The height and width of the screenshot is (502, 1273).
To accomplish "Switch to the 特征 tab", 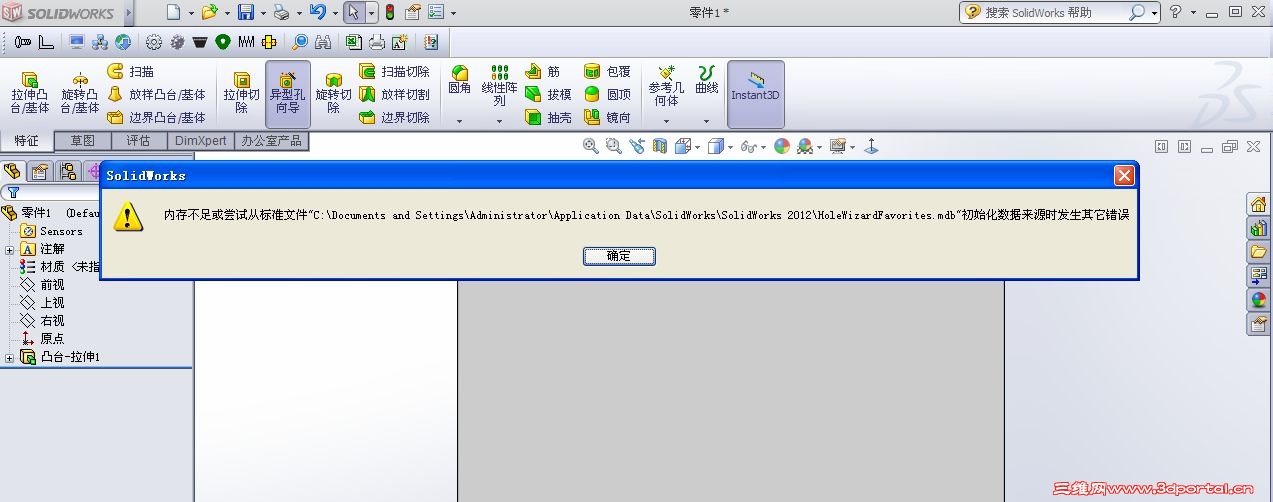I will (27, 141).
